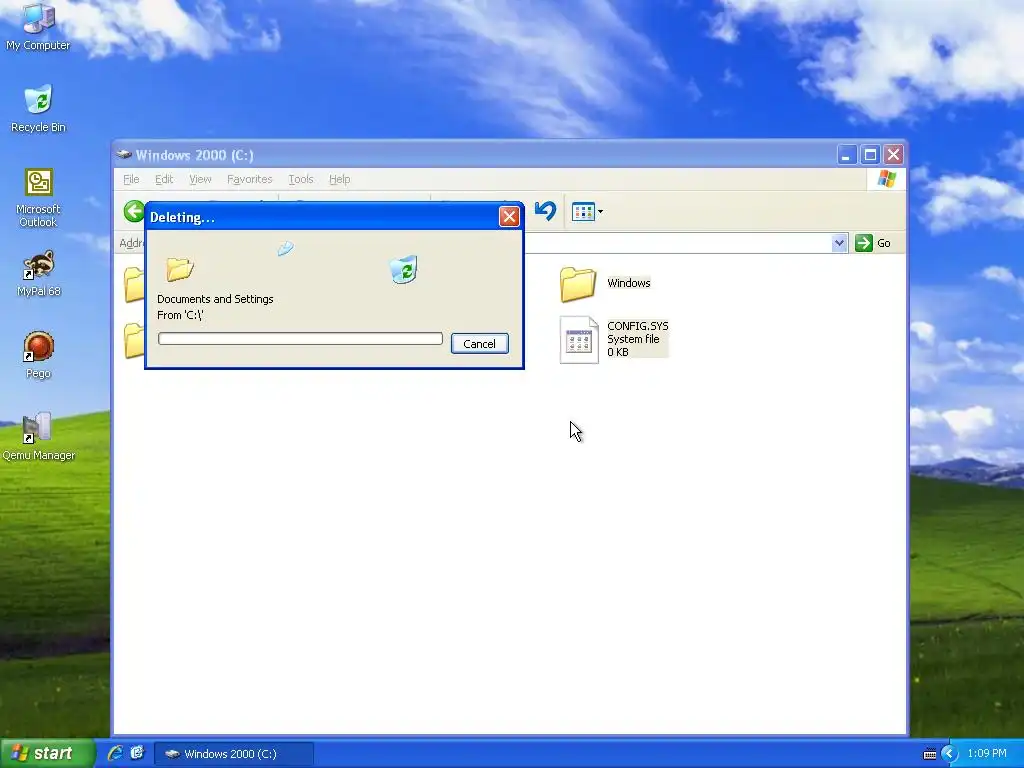Select Qemu Manager desktop shortcut
The width and height of the screenshot is (1024, 768).
(38, 437)
